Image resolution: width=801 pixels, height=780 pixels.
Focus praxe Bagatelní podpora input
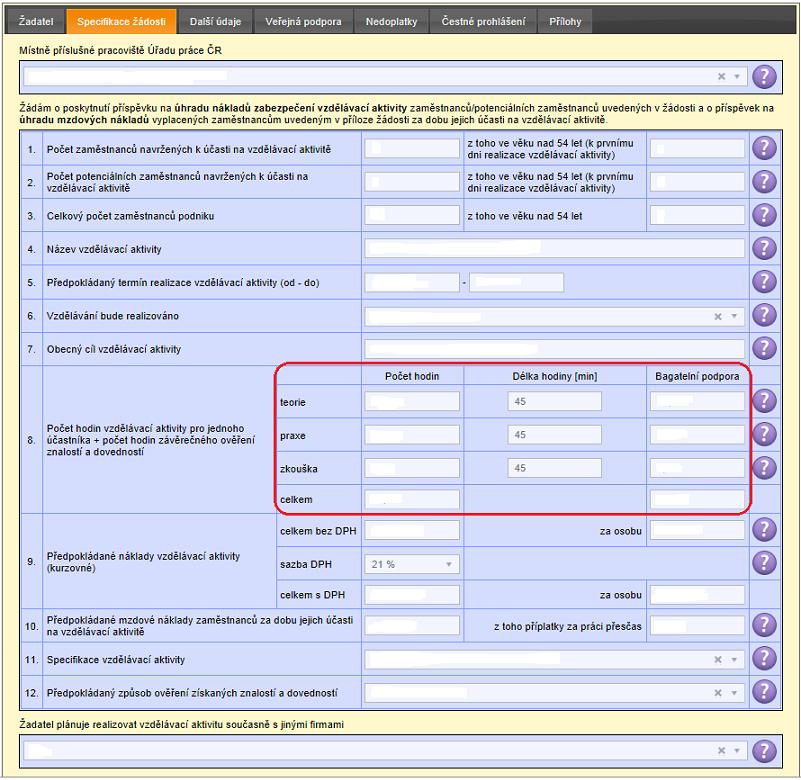tap(697, 435)
